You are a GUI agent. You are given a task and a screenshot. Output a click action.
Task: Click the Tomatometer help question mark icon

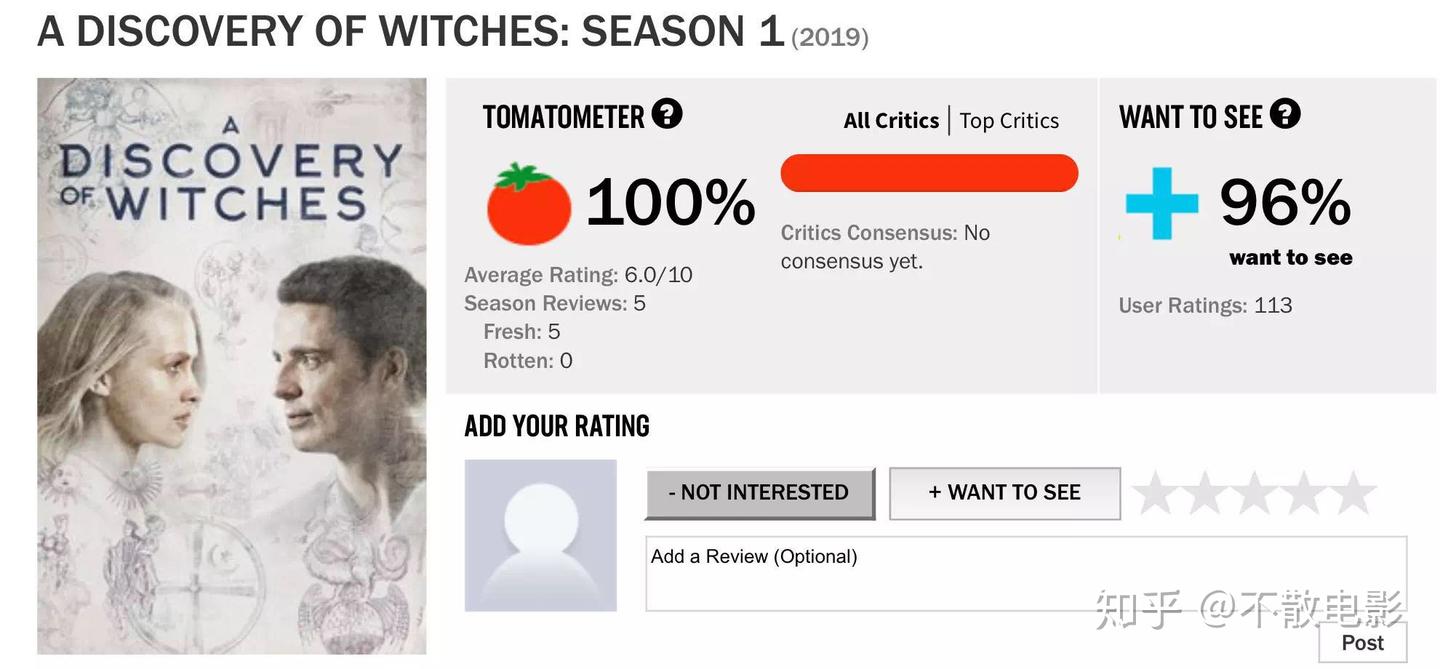[667, 114]
